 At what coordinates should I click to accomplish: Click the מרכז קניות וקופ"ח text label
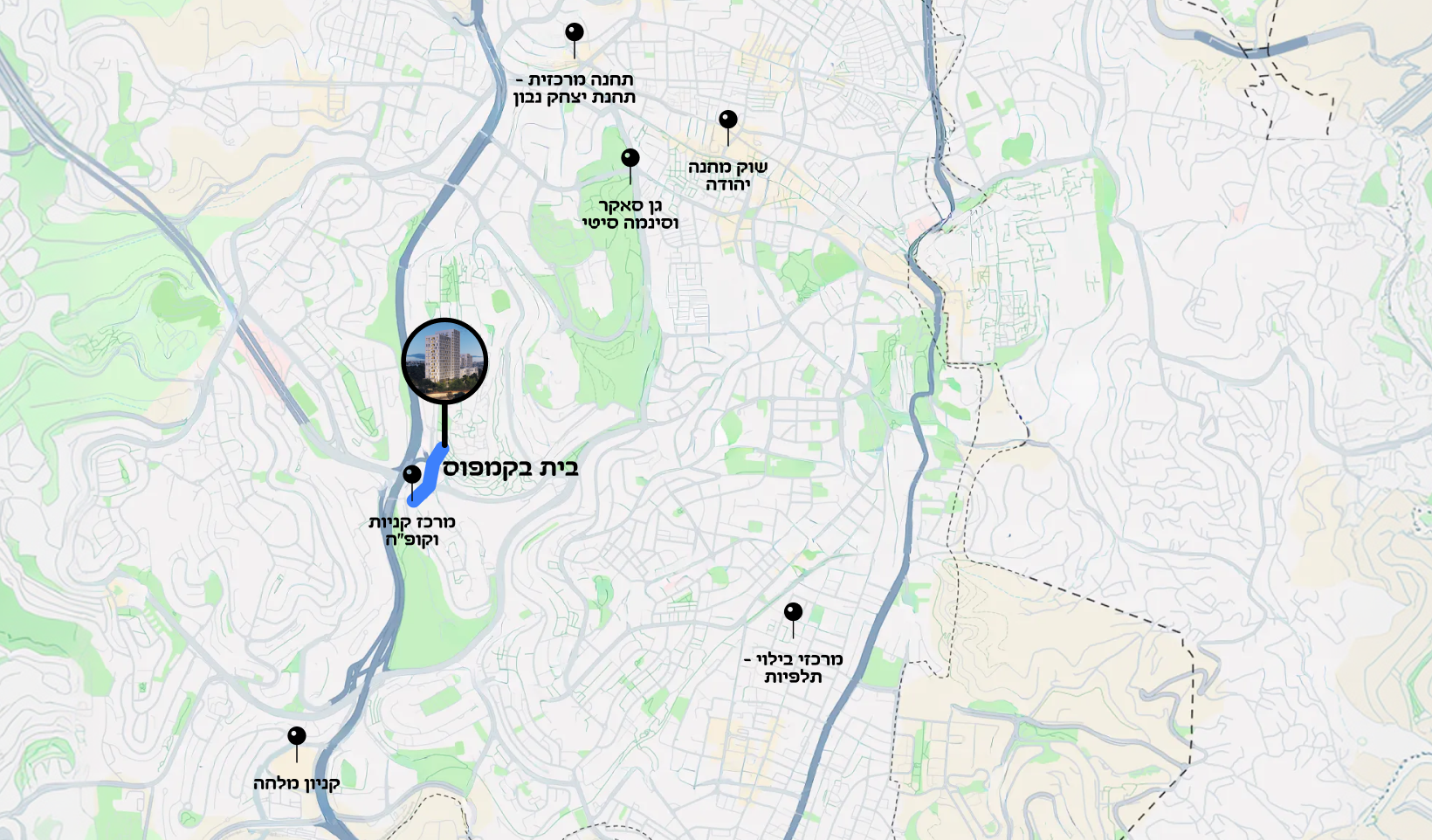pyautogui.click(x=412, y=531)
